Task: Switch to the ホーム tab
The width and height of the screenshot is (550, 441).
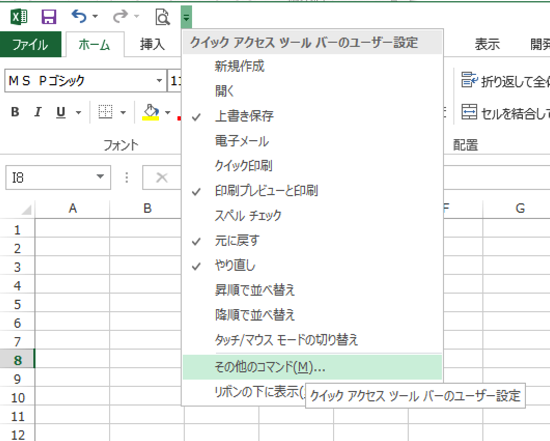Action: pyautogui.click(x=94, y=45)
